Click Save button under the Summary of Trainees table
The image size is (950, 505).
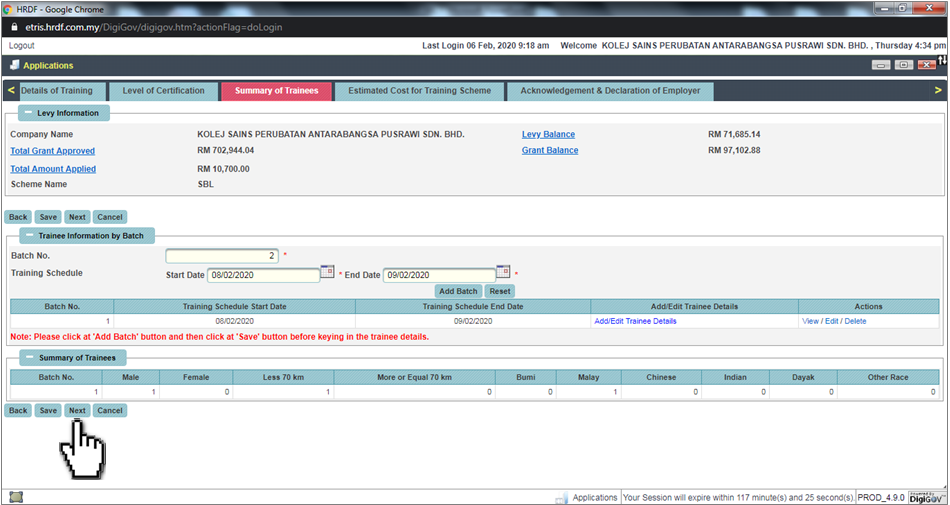click(x=48, y=411)
